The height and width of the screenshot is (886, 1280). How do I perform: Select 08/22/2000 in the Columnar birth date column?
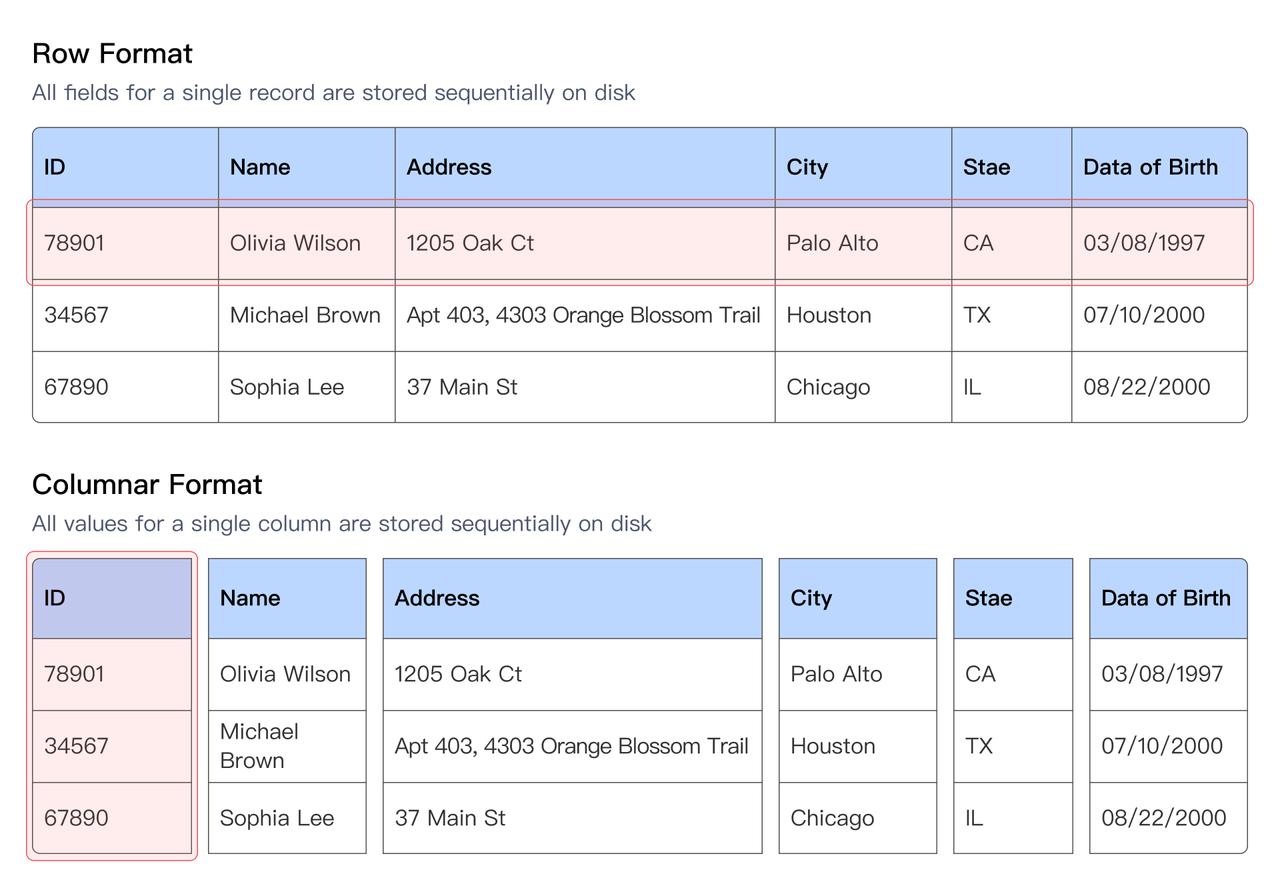(x=1163, y=818)
